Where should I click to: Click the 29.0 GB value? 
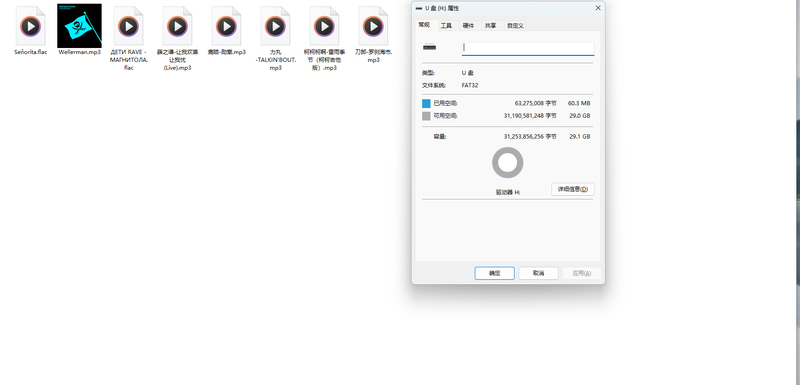click(x=580, y=116)
